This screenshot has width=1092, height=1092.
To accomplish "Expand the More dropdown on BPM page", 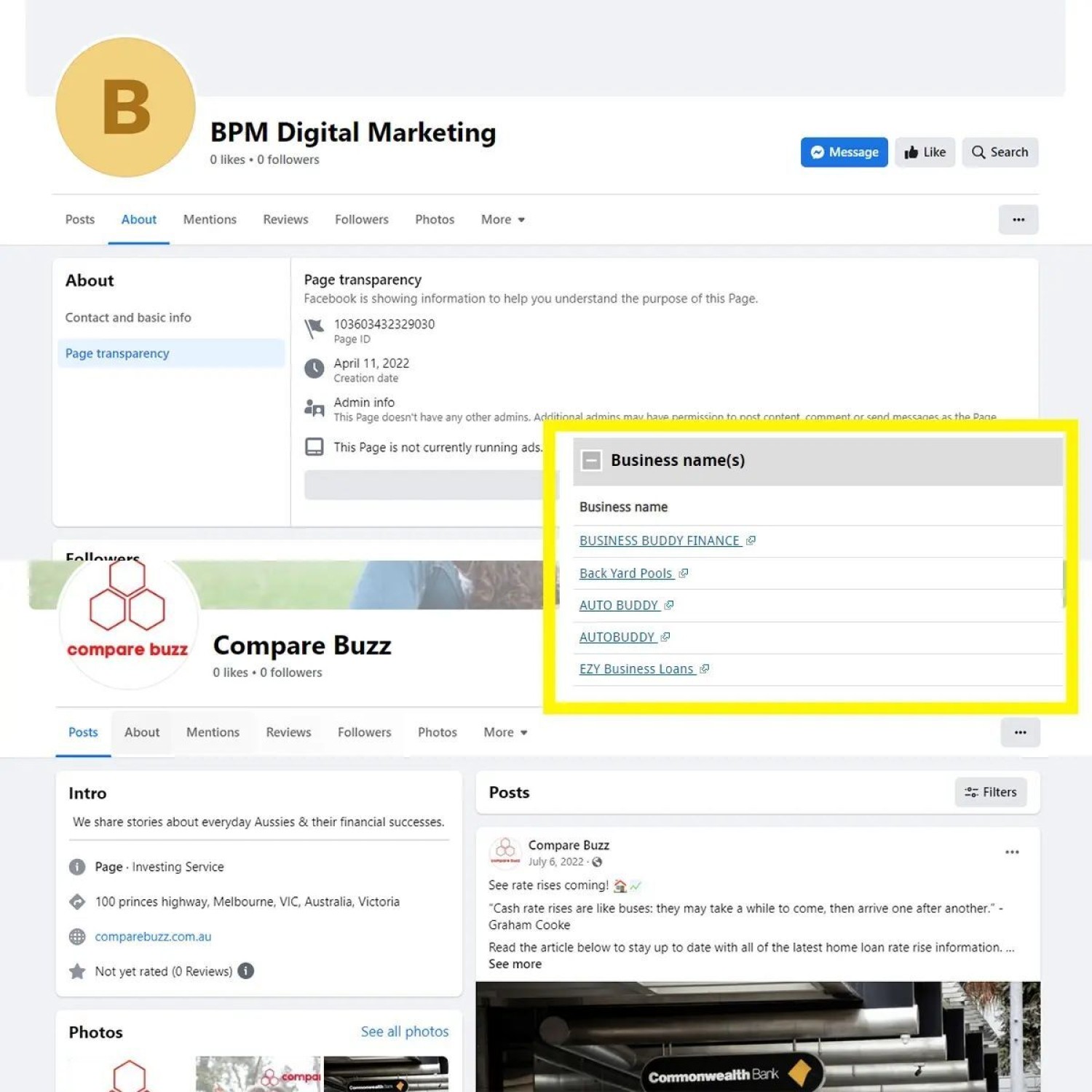I will [x=503, y=220].
